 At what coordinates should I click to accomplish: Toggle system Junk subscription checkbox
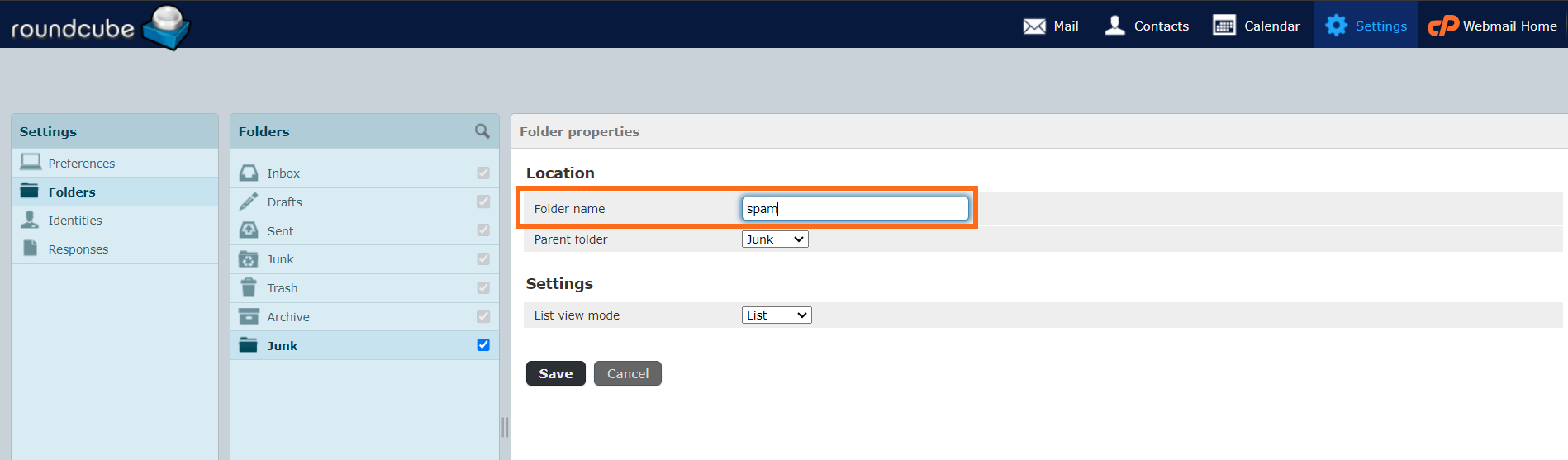[x=483, y=259]
